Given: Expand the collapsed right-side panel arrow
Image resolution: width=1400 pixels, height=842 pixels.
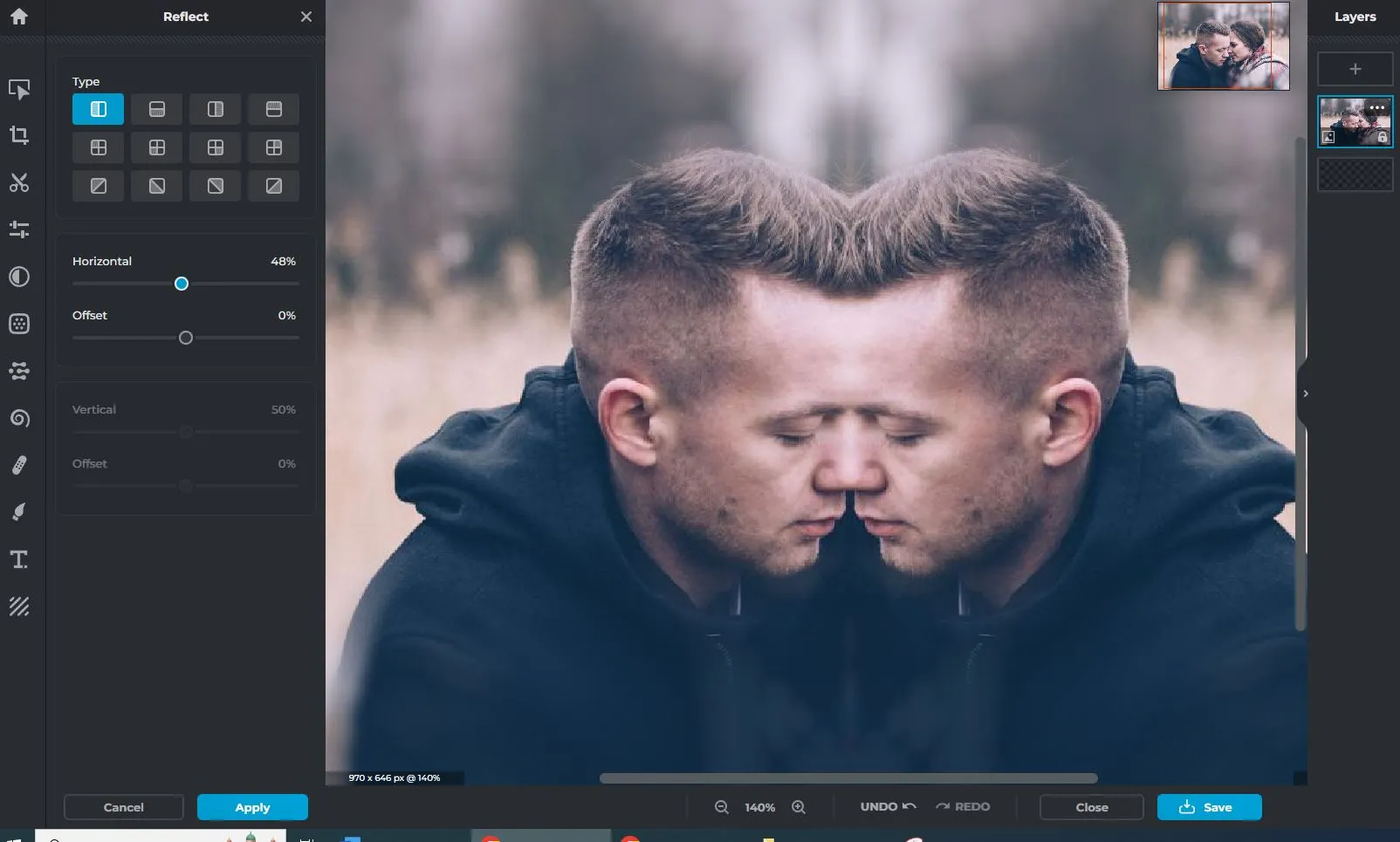Looking at the screenshot, I should pos(1304,393).
